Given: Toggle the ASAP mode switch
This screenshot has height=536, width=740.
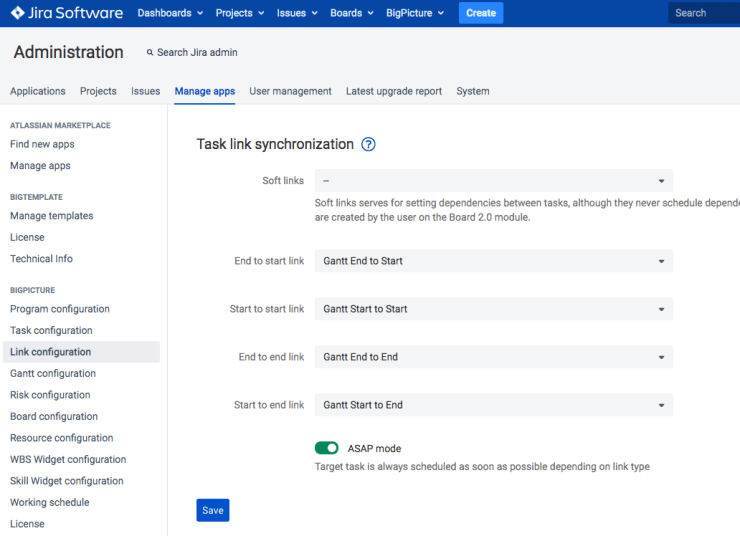Looking at the screenshot, I should click(326, 448).
